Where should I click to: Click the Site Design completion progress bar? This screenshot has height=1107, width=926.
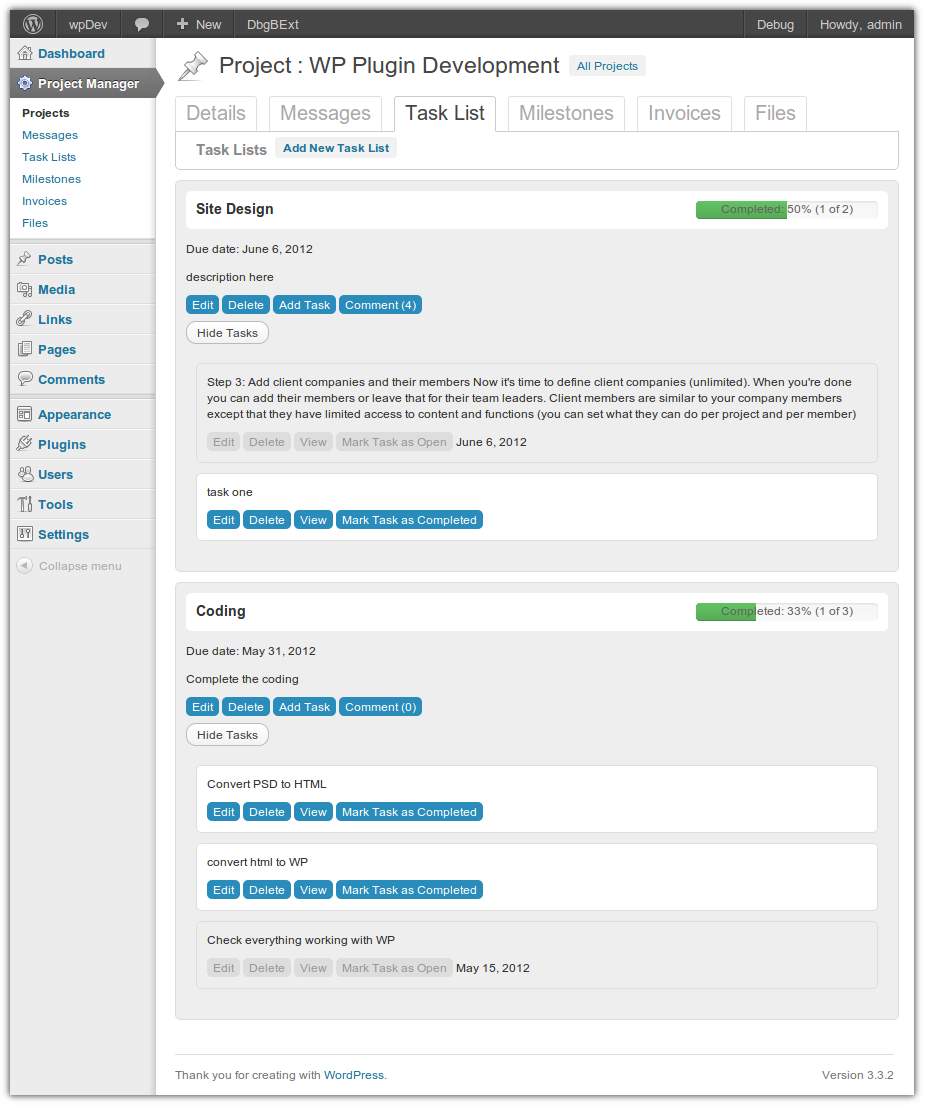click(786, 210)
